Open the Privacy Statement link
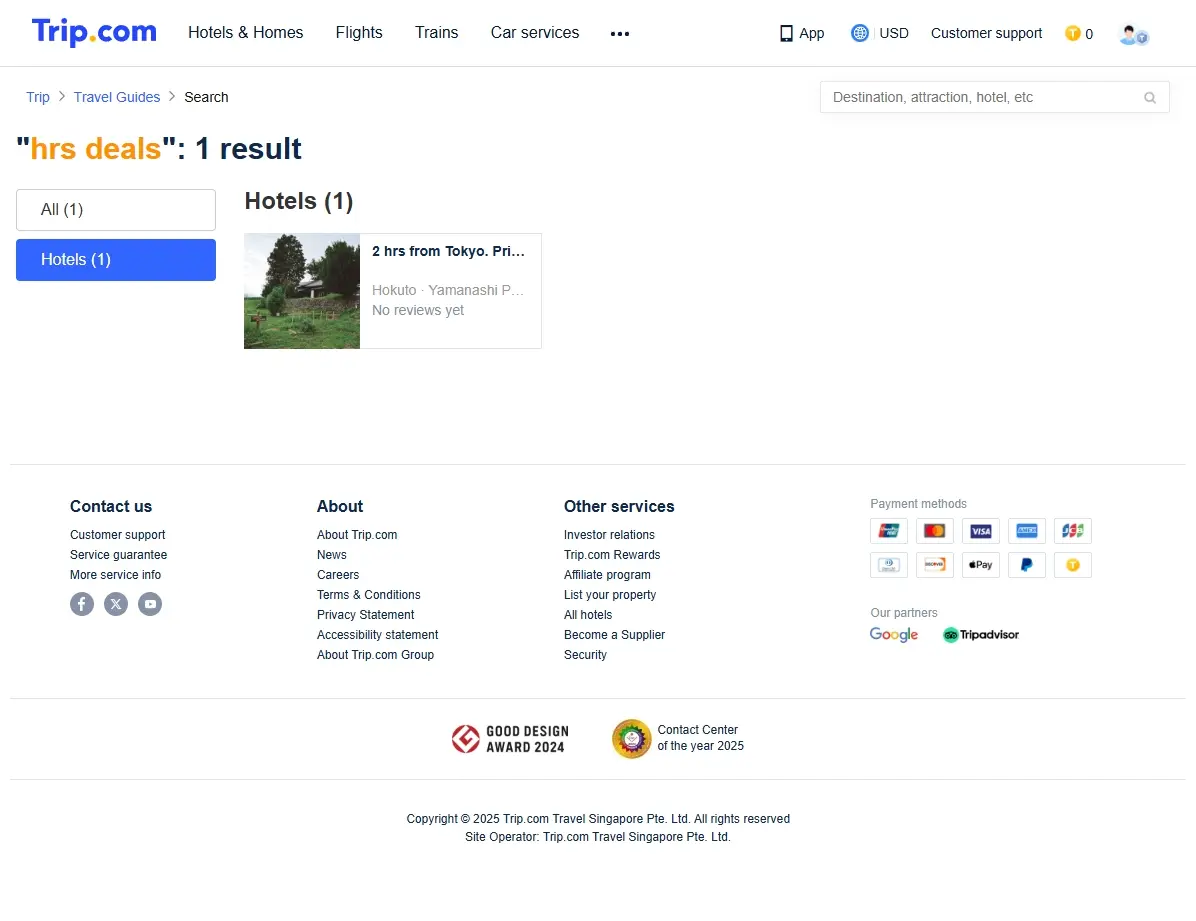Viewport: 1196px width, 921px height. (365, 614)
